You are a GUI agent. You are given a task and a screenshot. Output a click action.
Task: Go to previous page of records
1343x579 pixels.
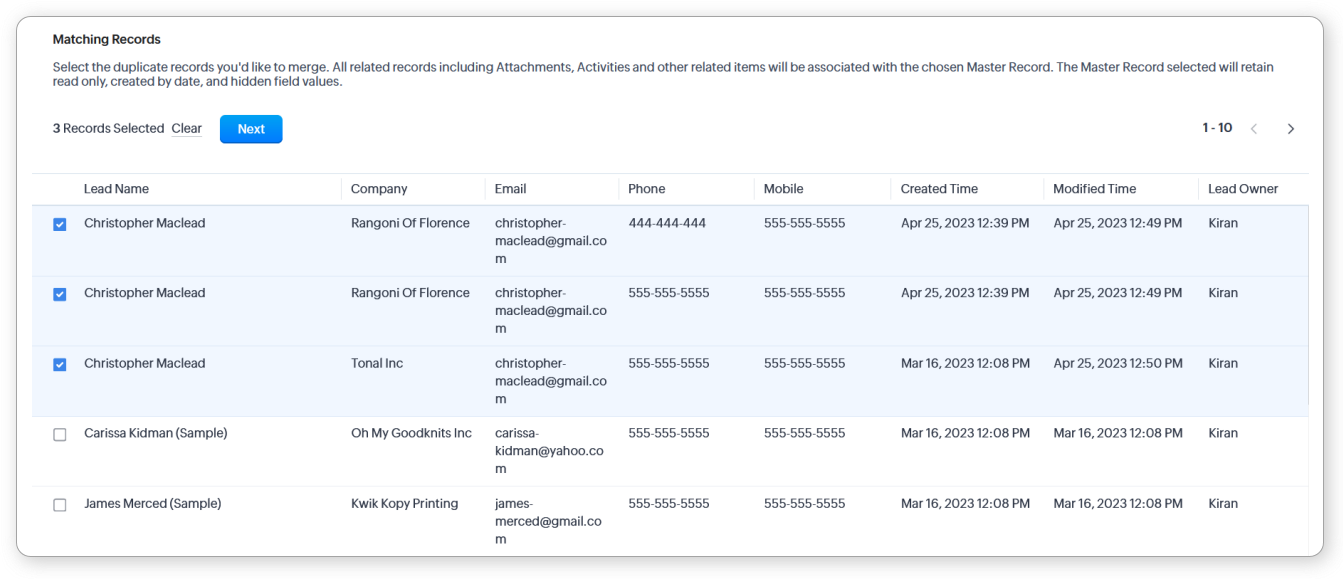coord(1254,129)
